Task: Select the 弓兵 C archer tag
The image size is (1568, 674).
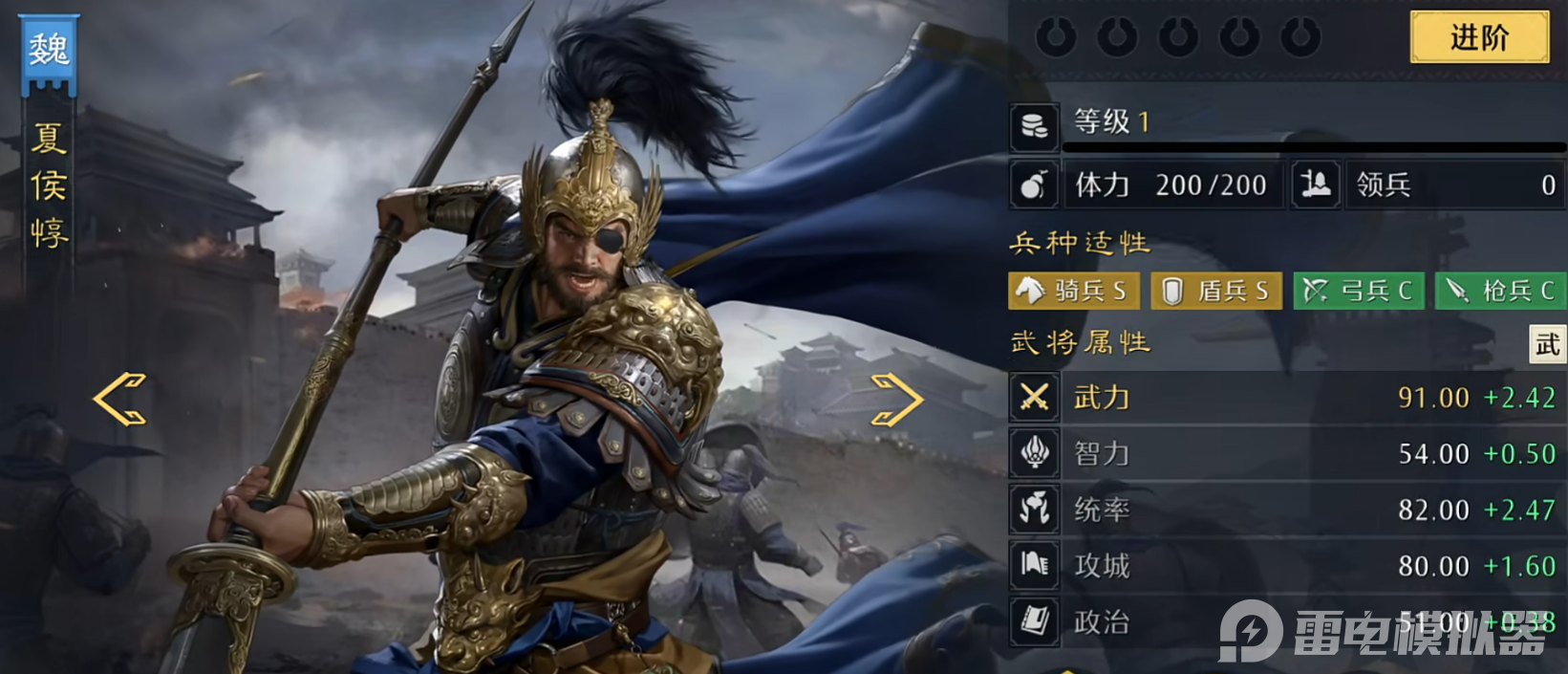Action: click(x=1359, y=291)
